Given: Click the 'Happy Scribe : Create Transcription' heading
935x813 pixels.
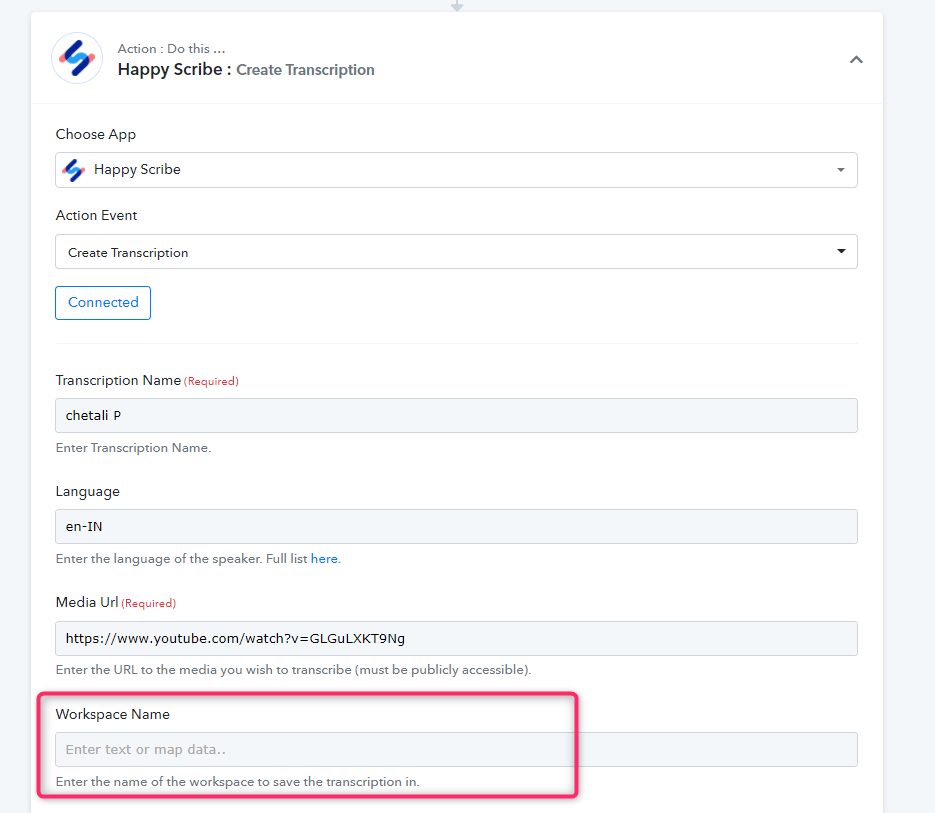Looking at the screenshot, I should coord(246,70).
